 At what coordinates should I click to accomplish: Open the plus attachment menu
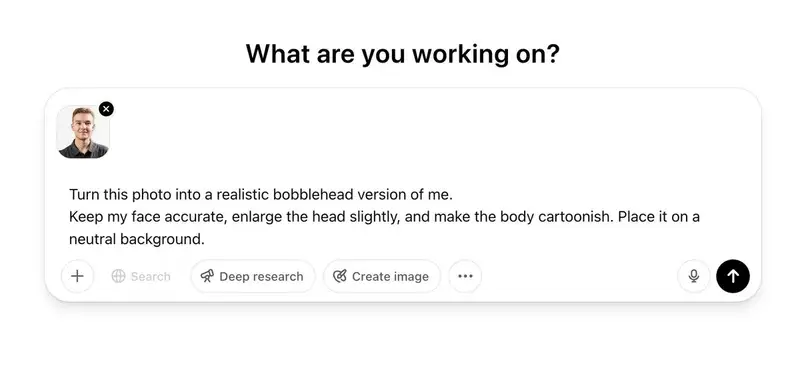[77, 276]
